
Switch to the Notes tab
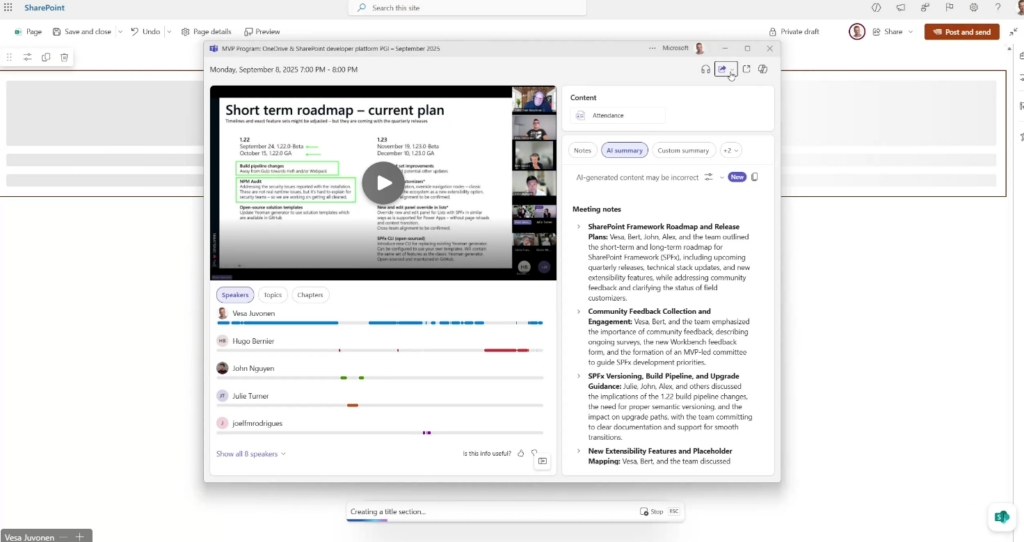point(582,150)
